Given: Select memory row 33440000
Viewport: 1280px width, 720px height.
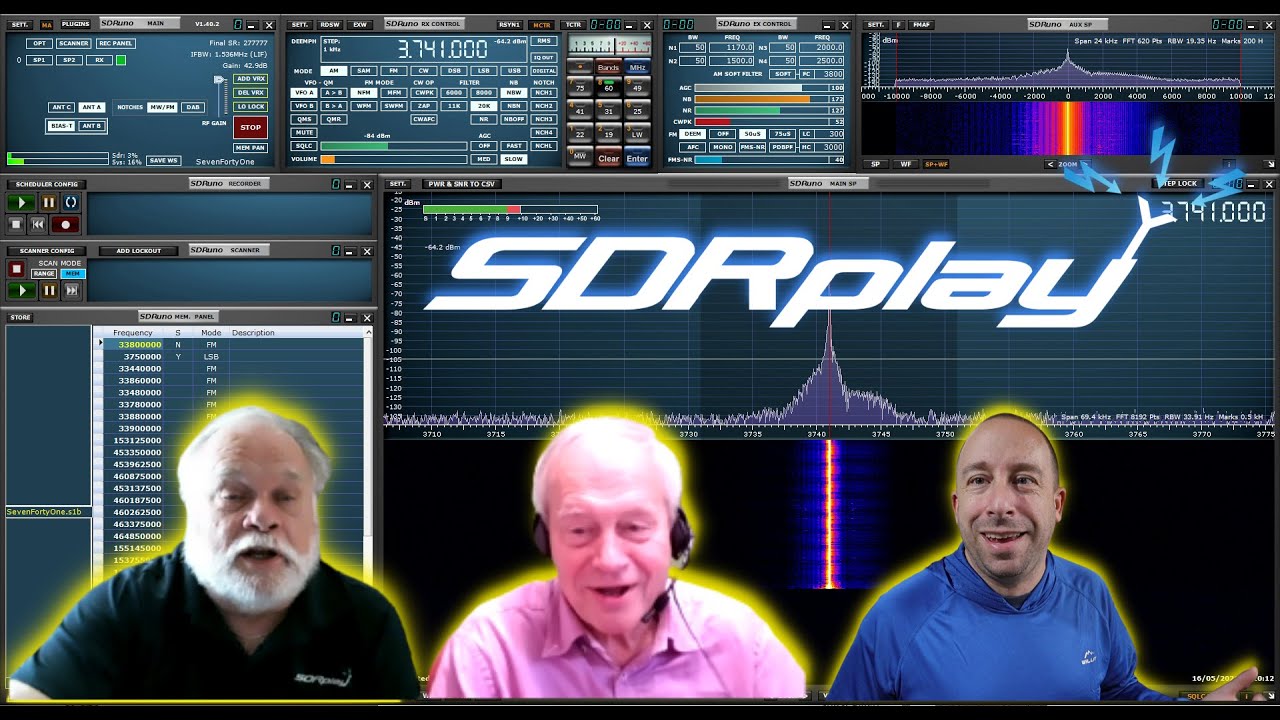Looking at the screenshot, I should 233,368.
